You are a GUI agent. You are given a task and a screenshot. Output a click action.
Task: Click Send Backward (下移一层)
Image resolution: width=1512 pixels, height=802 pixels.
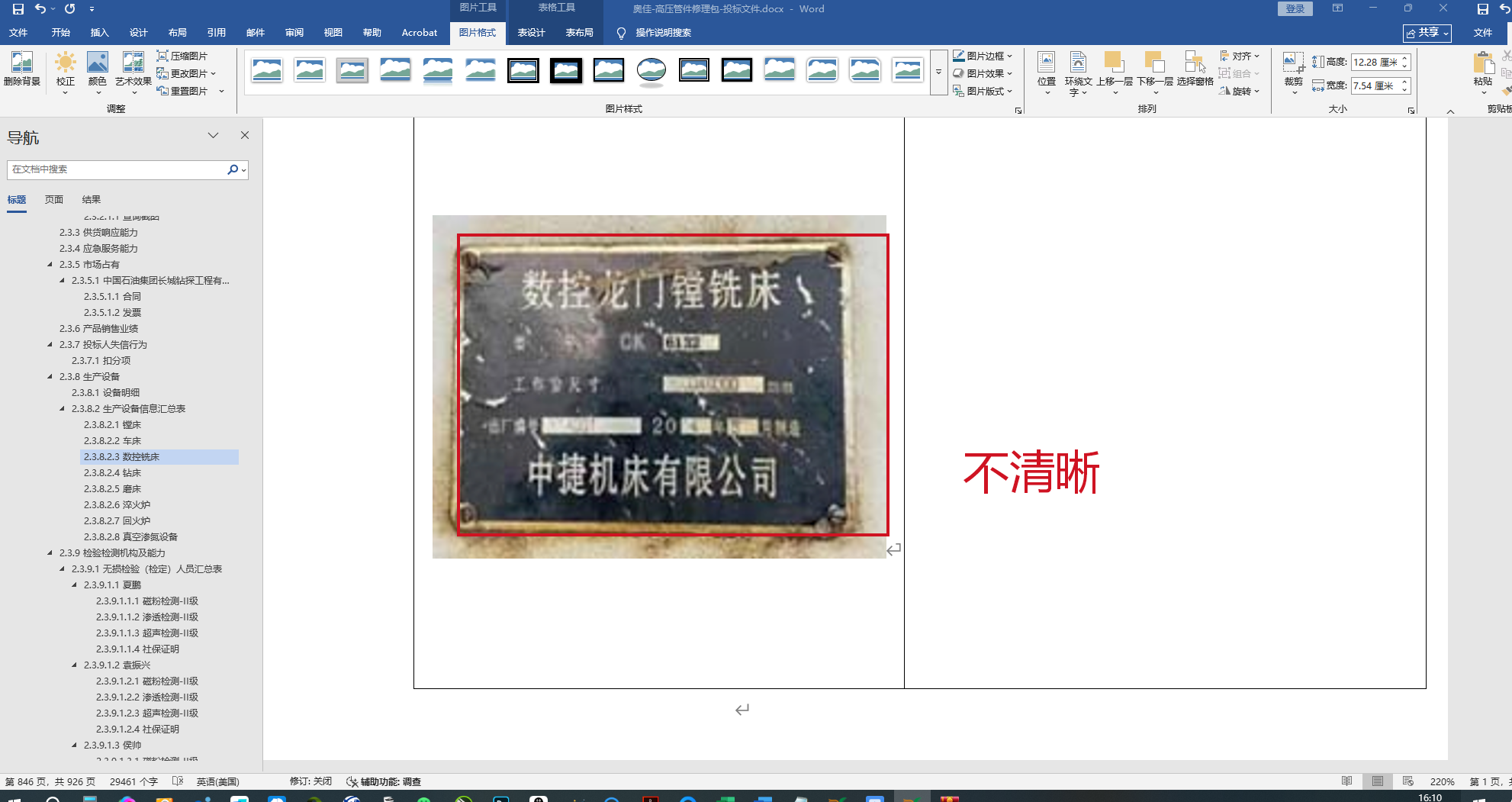tap(1155, 72)
